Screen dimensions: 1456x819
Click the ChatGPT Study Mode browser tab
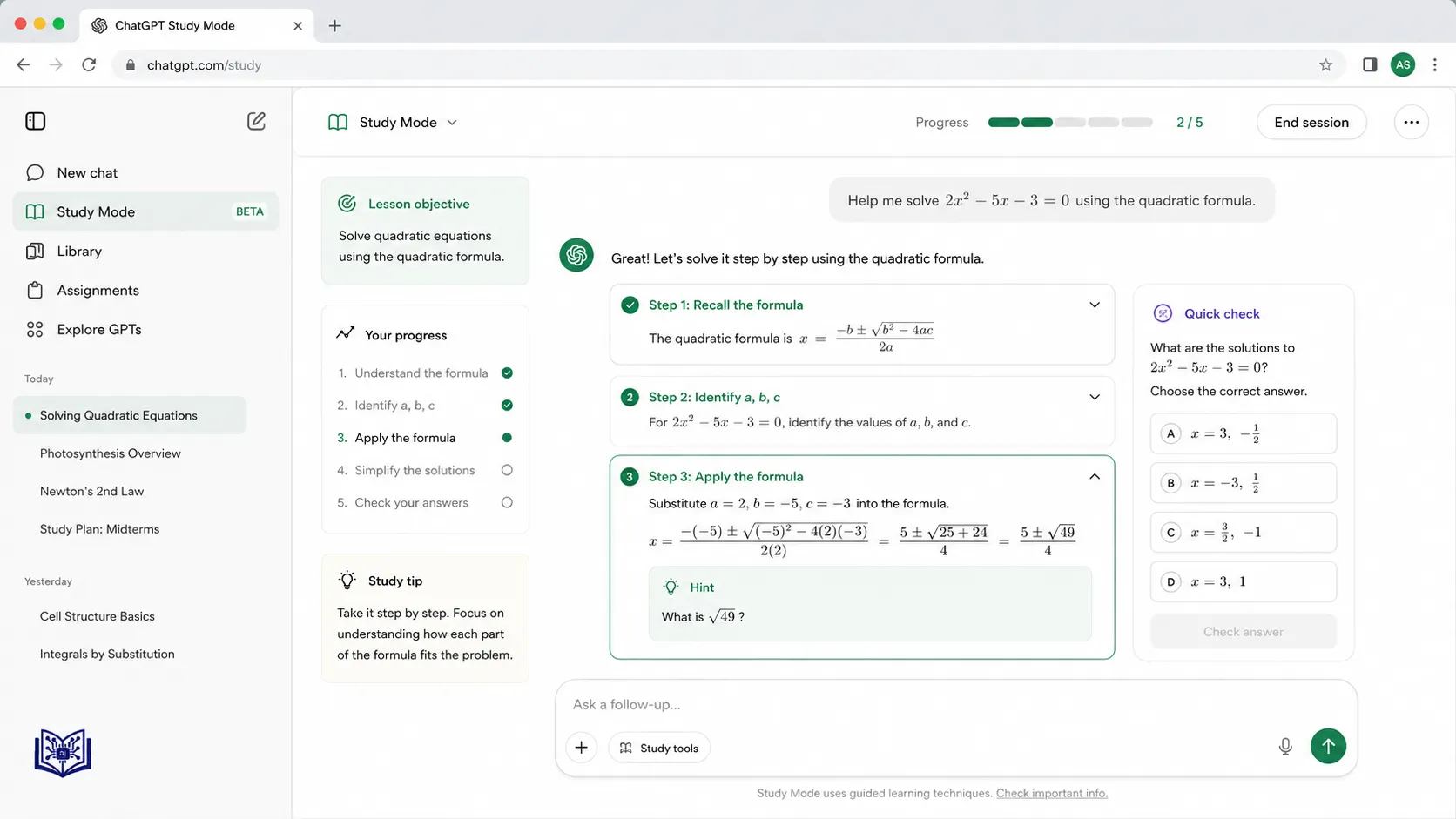pos(197,25)
